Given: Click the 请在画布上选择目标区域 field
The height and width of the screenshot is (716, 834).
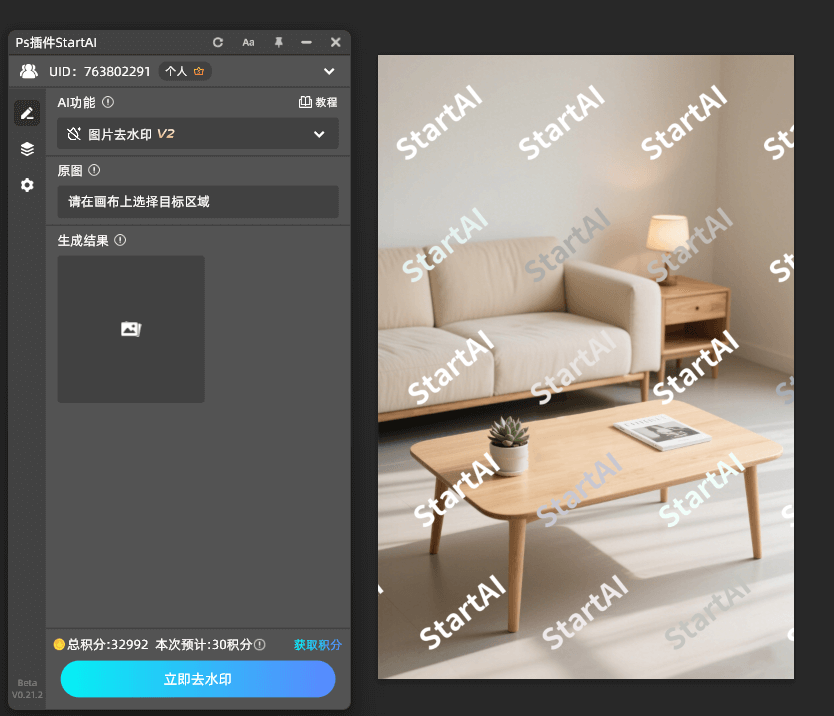Looking at the screenshot, I should point(197,202).
